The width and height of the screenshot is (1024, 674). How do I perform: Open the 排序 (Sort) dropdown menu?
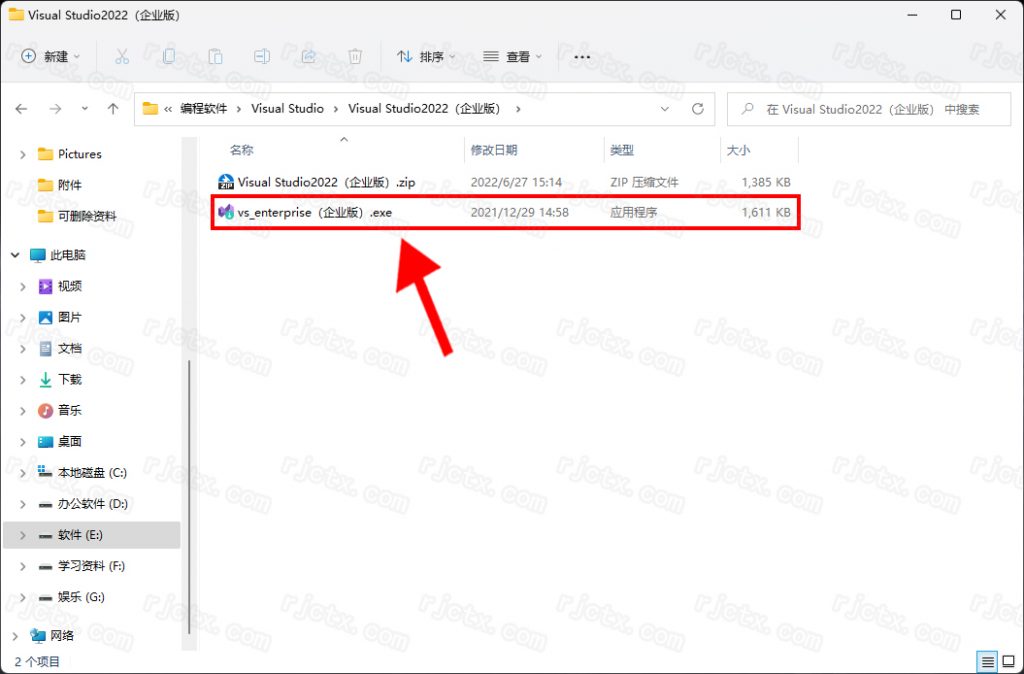pyautogui.click(x=426, y=57)
